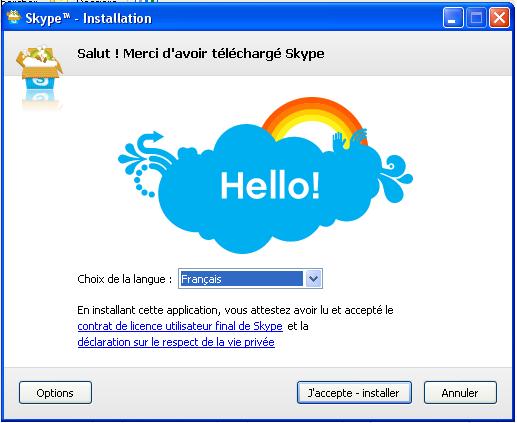
Task: Click the Choix de la langue label
Action: pyautogui.click(x=125, y=279)
